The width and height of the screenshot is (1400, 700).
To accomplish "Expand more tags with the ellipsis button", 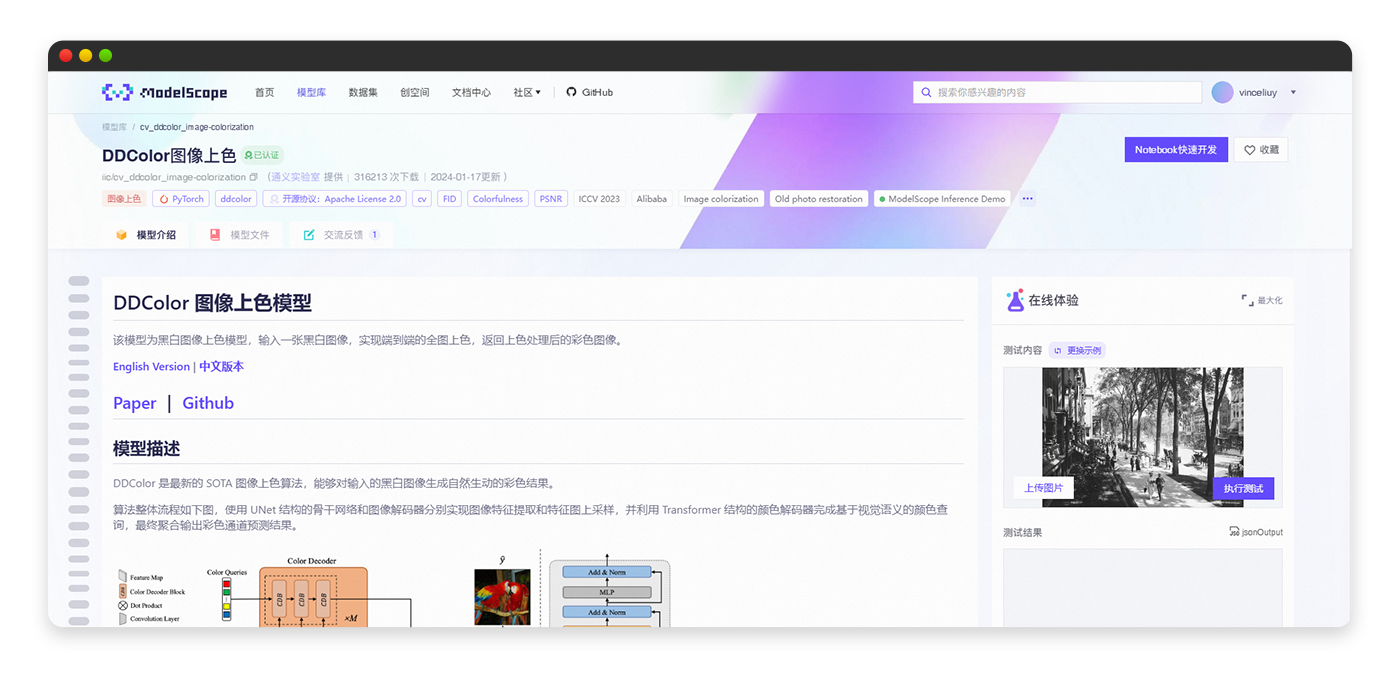I will (x=1027, y=199).
